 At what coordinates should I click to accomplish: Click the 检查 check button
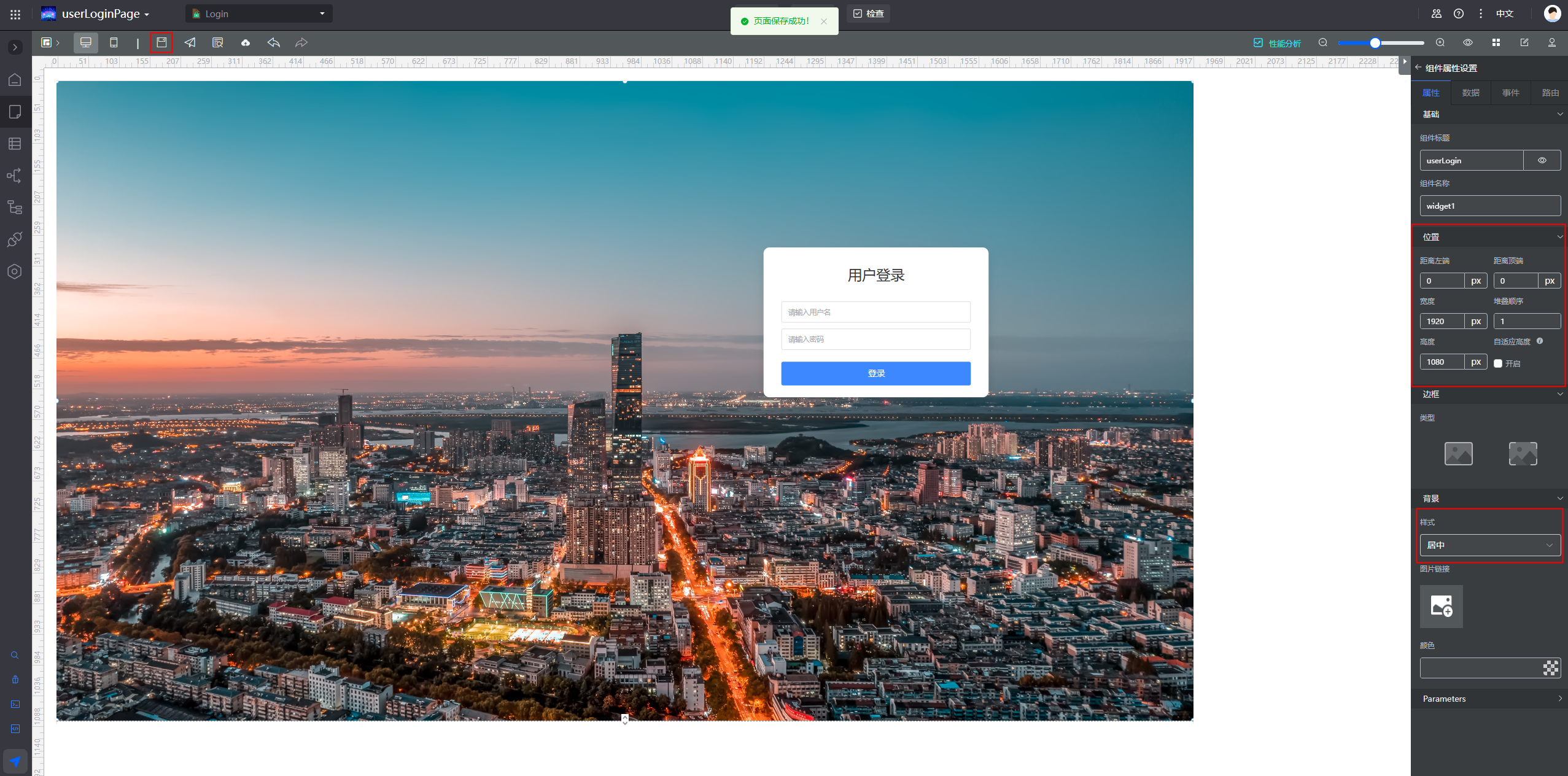868,14
